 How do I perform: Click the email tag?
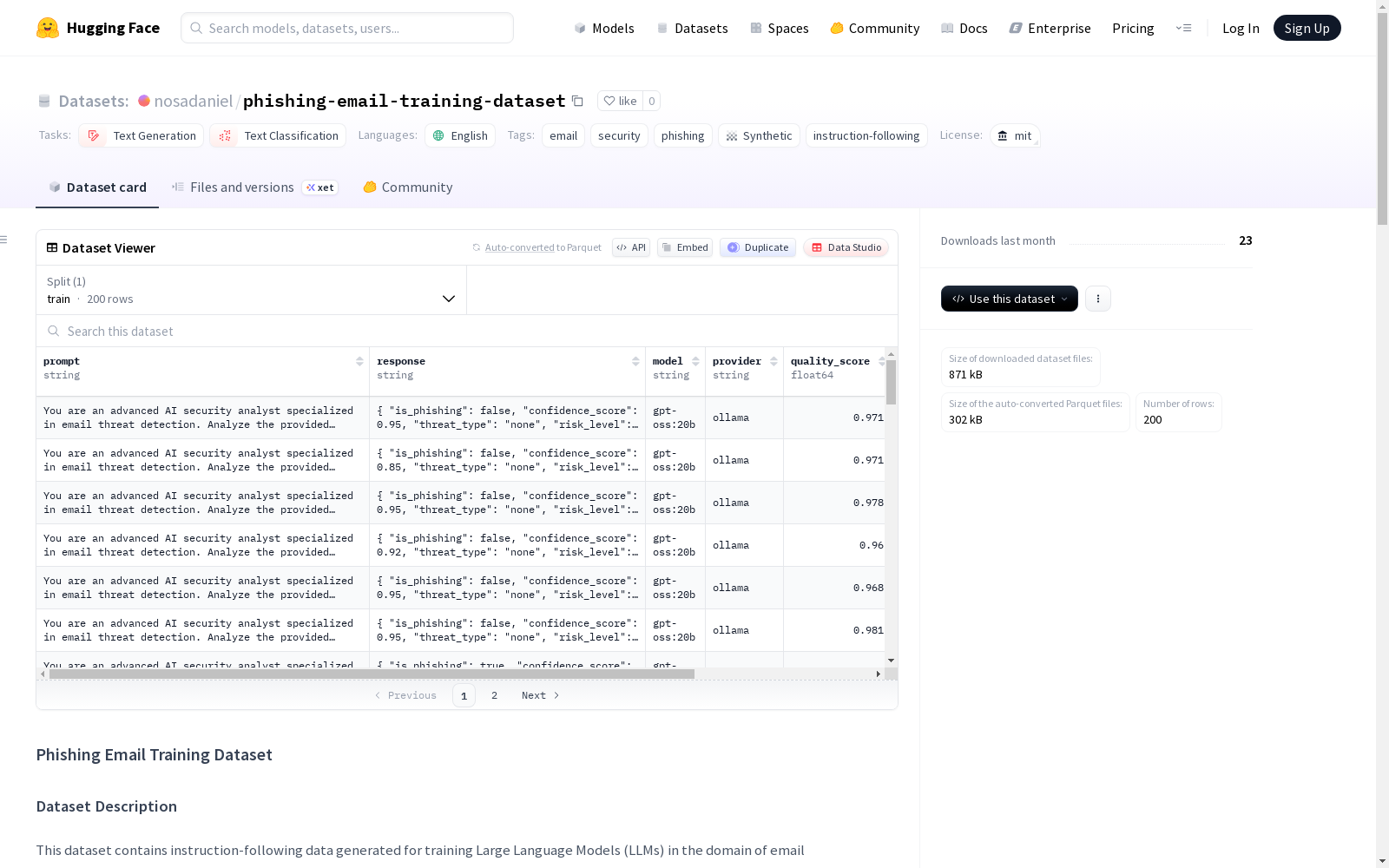point(563,135)
